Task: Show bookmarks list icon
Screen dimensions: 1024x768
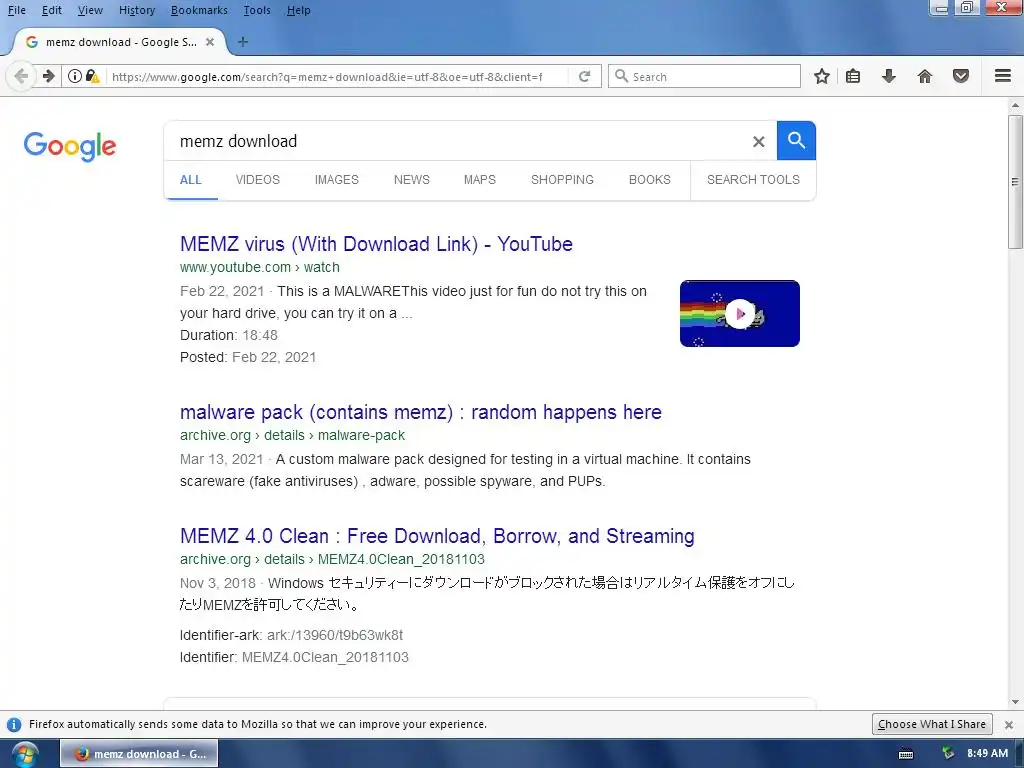Action: (x=853, y=76)
